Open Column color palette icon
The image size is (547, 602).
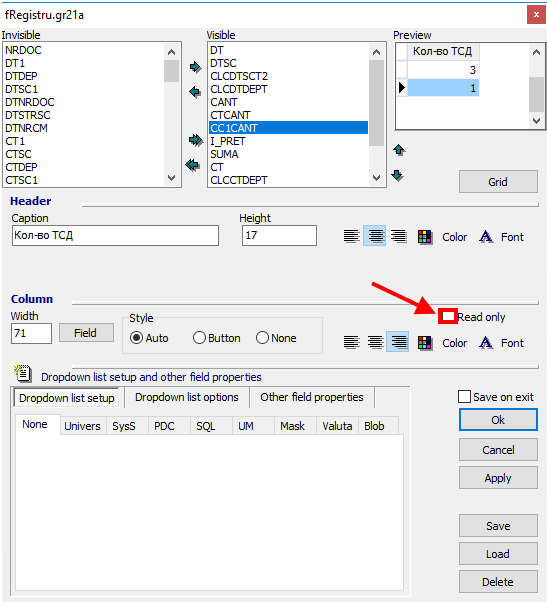(425, 342)
